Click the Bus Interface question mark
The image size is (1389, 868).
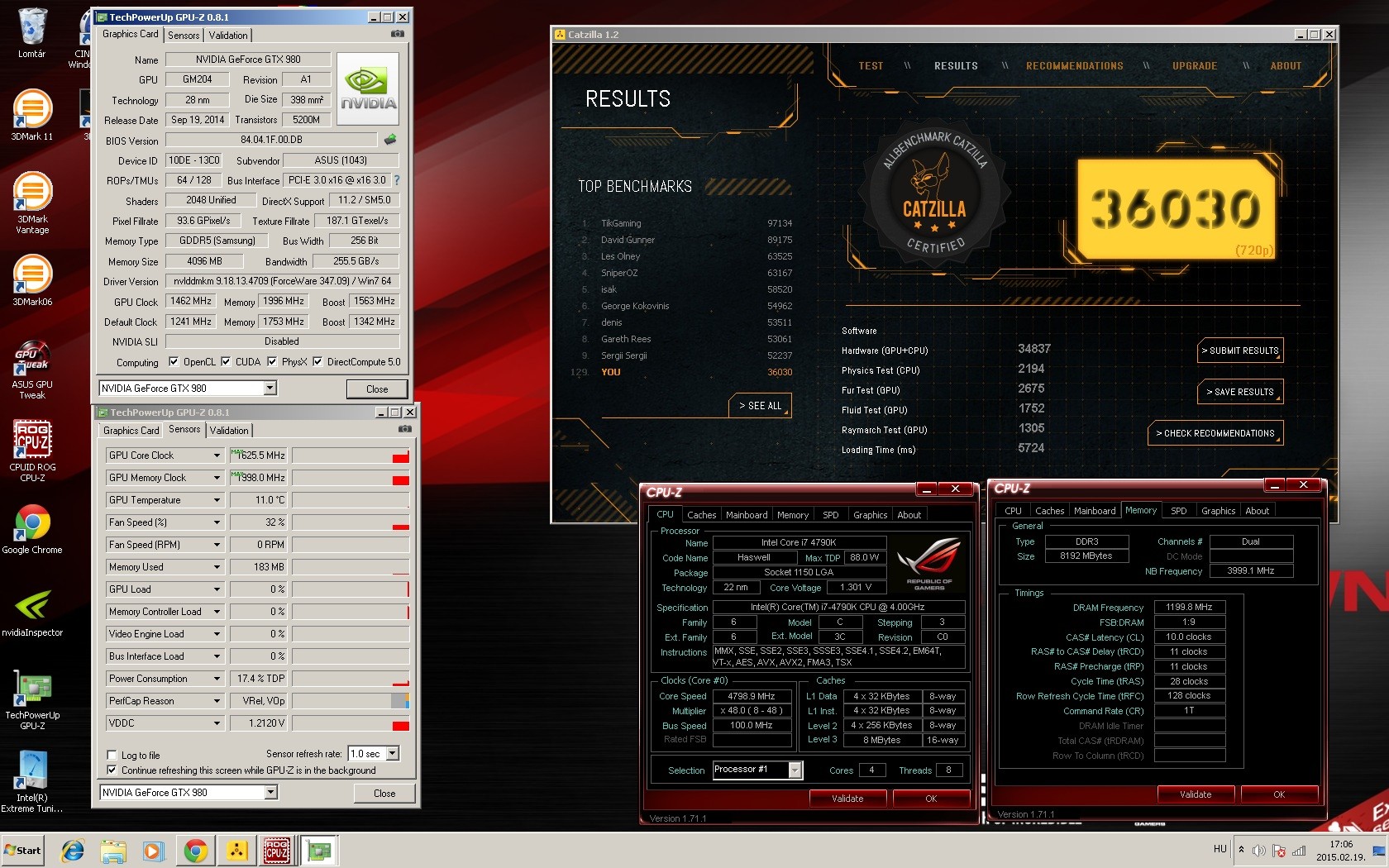point(397,180)
